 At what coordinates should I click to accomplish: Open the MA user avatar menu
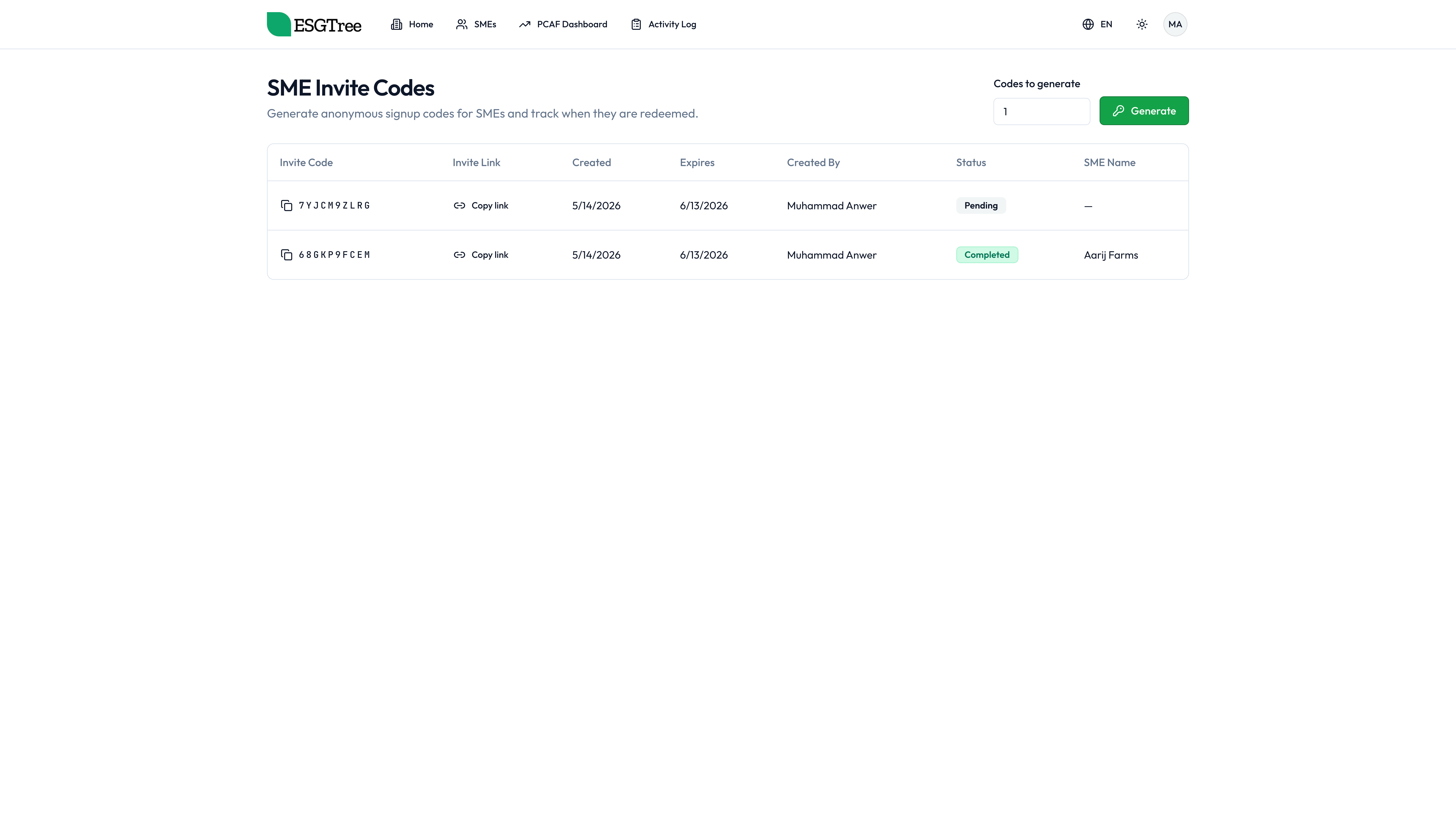tap(1175, 24)
